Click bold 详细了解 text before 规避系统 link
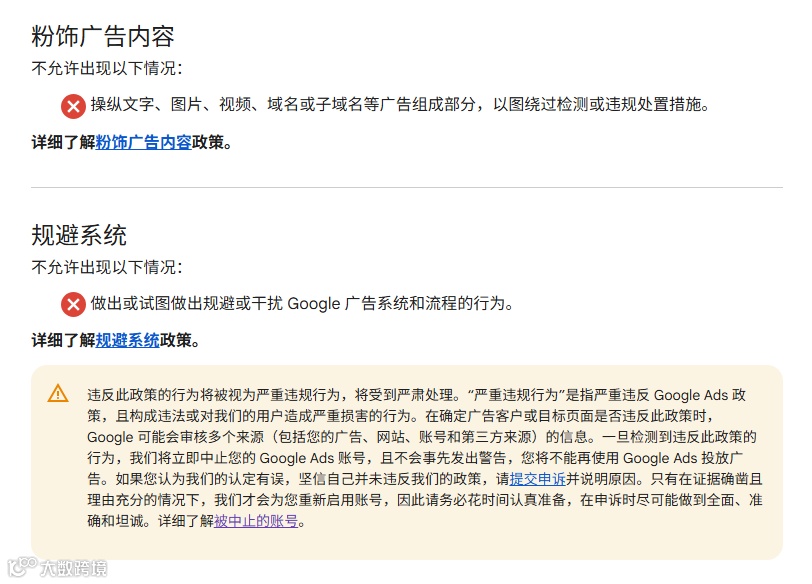This screenshot has width=812, height=584. (63, 340)
